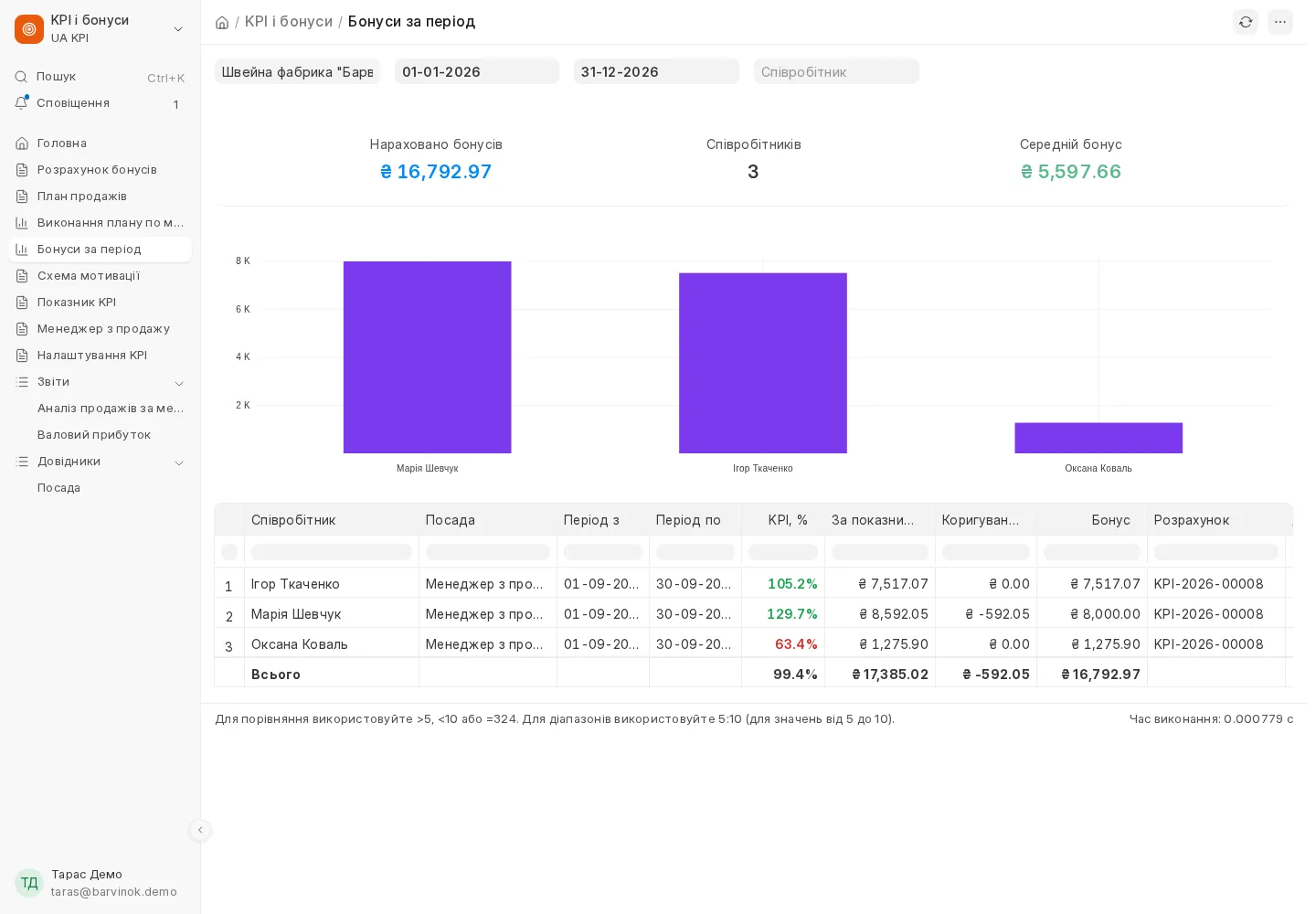Open user profile Тарас Демо
Viewport: 1316px width, 914px height.
click(100, 883)
